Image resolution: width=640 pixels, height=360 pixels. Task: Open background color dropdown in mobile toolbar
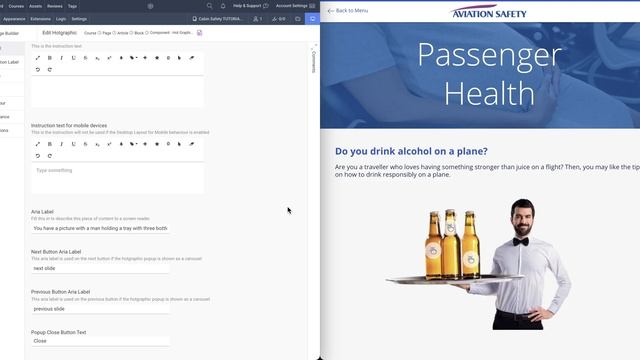pyautogui.click(x=133, y=144)
